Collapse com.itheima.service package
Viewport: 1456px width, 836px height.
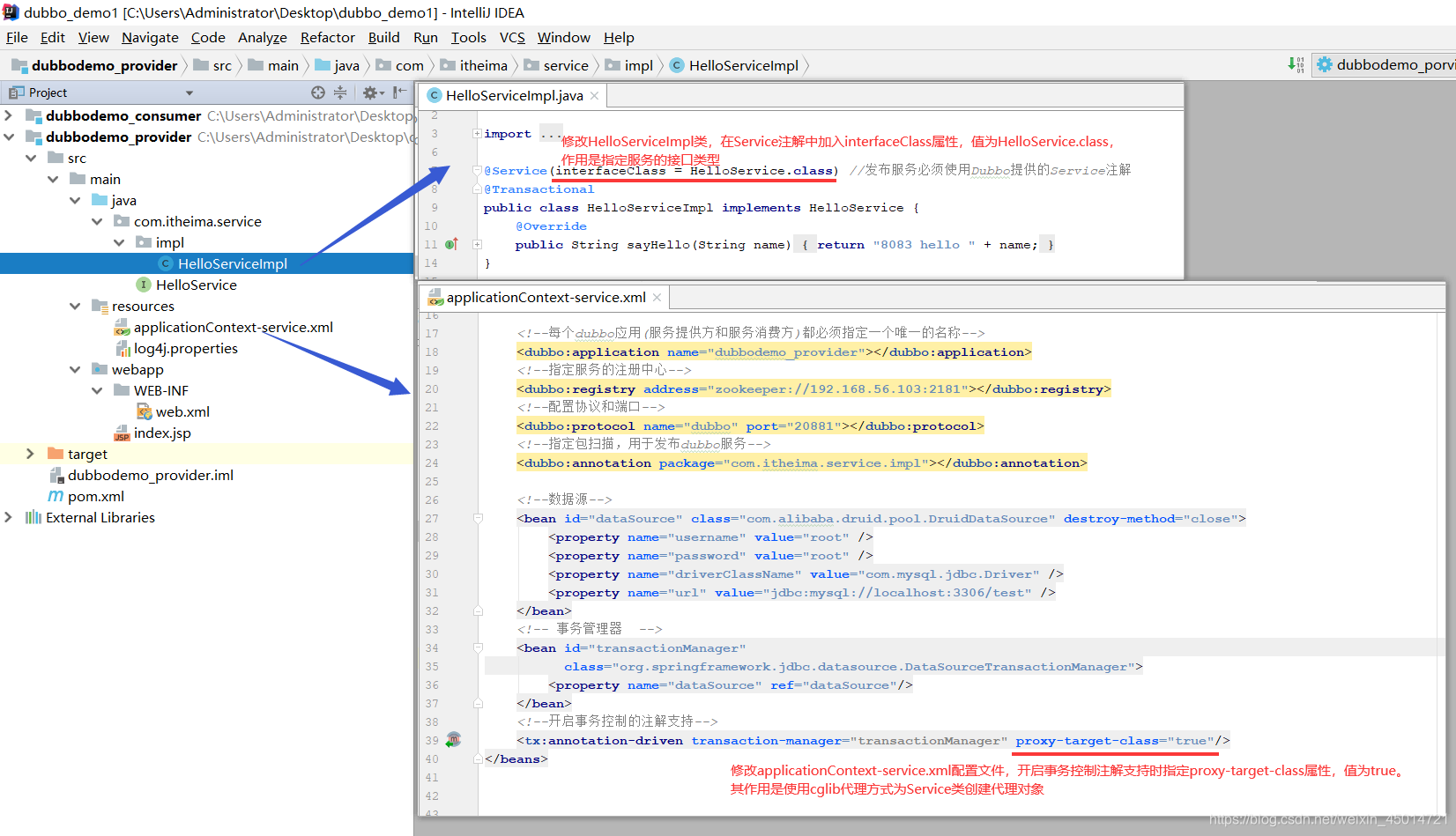tap(97, 221)
